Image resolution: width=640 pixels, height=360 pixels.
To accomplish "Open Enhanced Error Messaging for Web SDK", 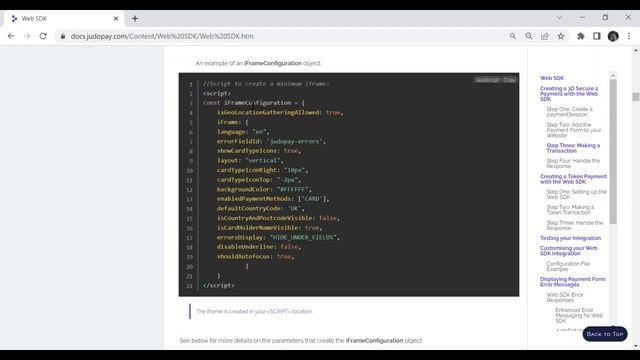I will coord(579,316).
